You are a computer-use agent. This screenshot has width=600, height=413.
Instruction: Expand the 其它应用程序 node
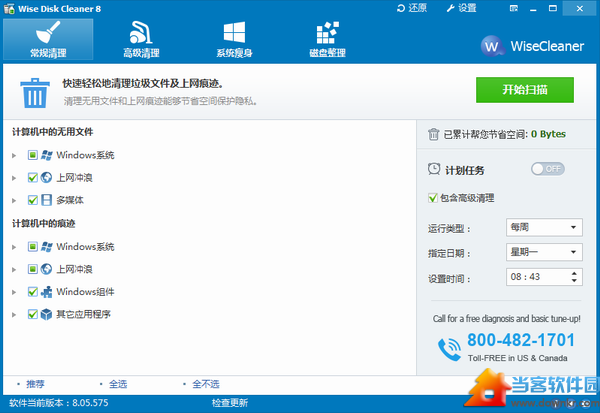pos(14,315)
